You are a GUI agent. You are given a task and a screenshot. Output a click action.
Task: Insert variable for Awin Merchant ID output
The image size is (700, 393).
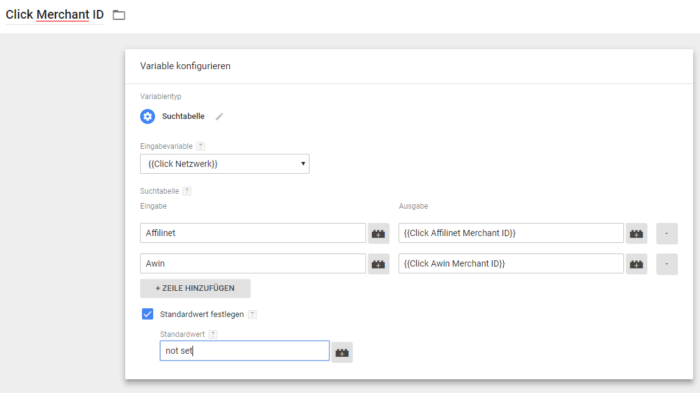click(636, 264)
